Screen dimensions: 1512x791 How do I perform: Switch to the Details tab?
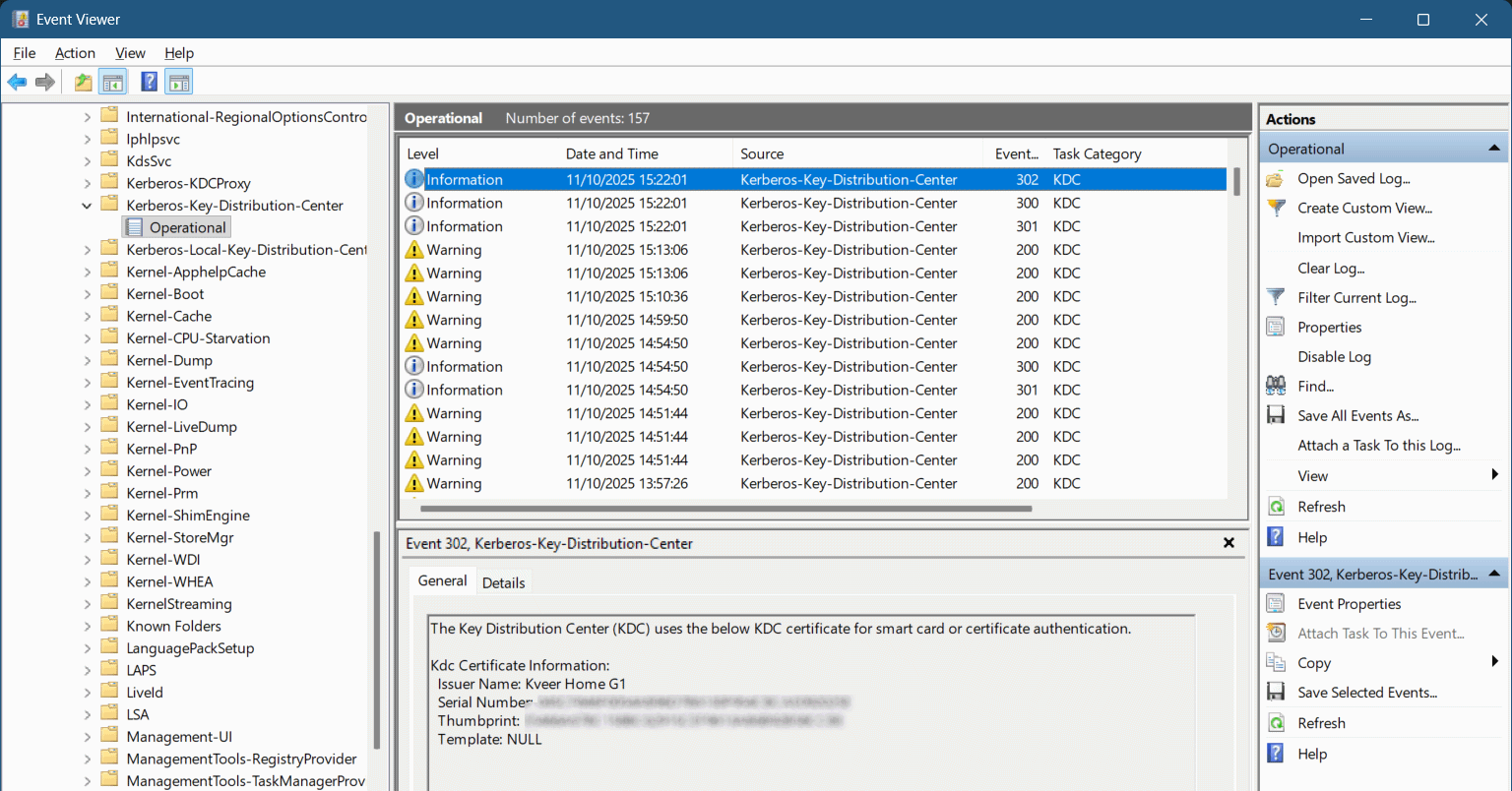click(504, 582)
